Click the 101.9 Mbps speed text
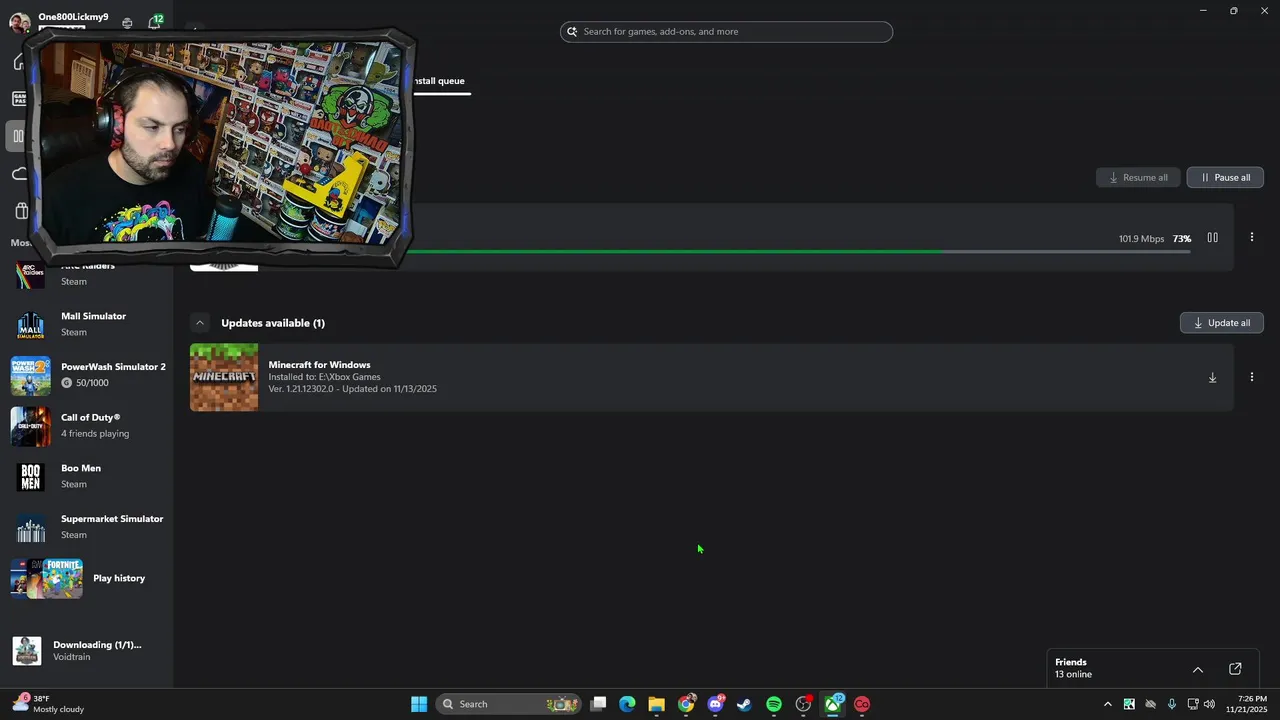 coord(1141,239)
